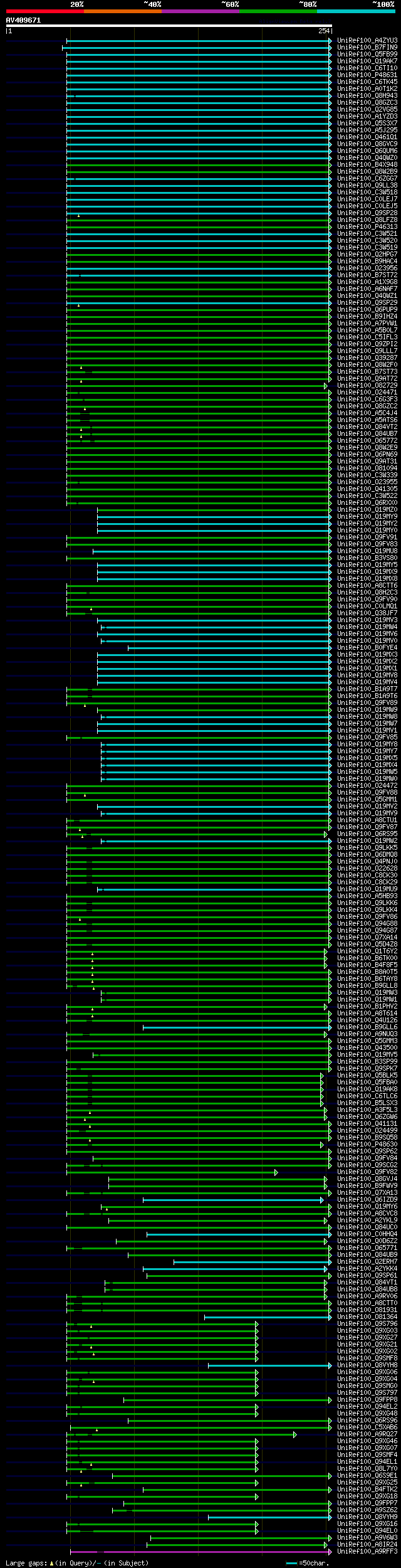Select hit UniRef100_A9RQ27
This screenshot has height=1568, width=401.
[x=367, y=1434]
